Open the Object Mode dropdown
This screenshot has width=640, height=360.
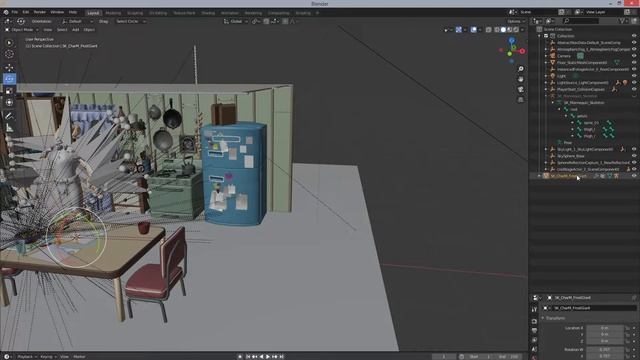tap(22, 30)
